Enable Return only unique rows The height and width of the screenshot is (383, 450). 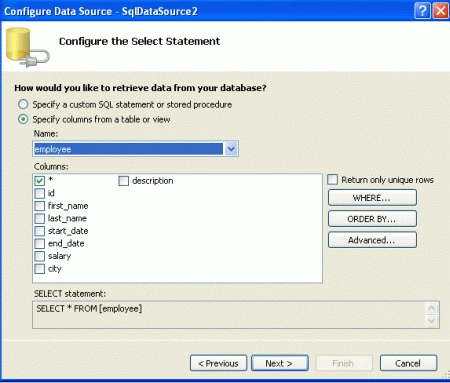(332, 180)
